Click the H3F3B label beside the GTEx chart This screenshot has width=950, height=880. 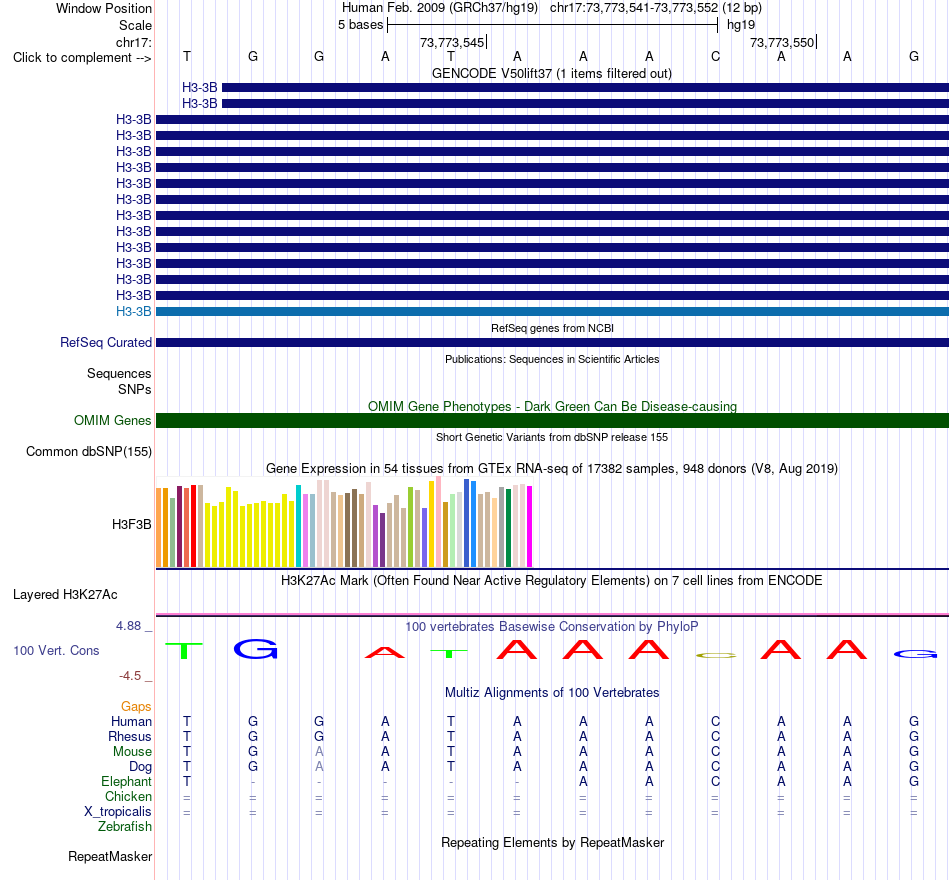131,524
